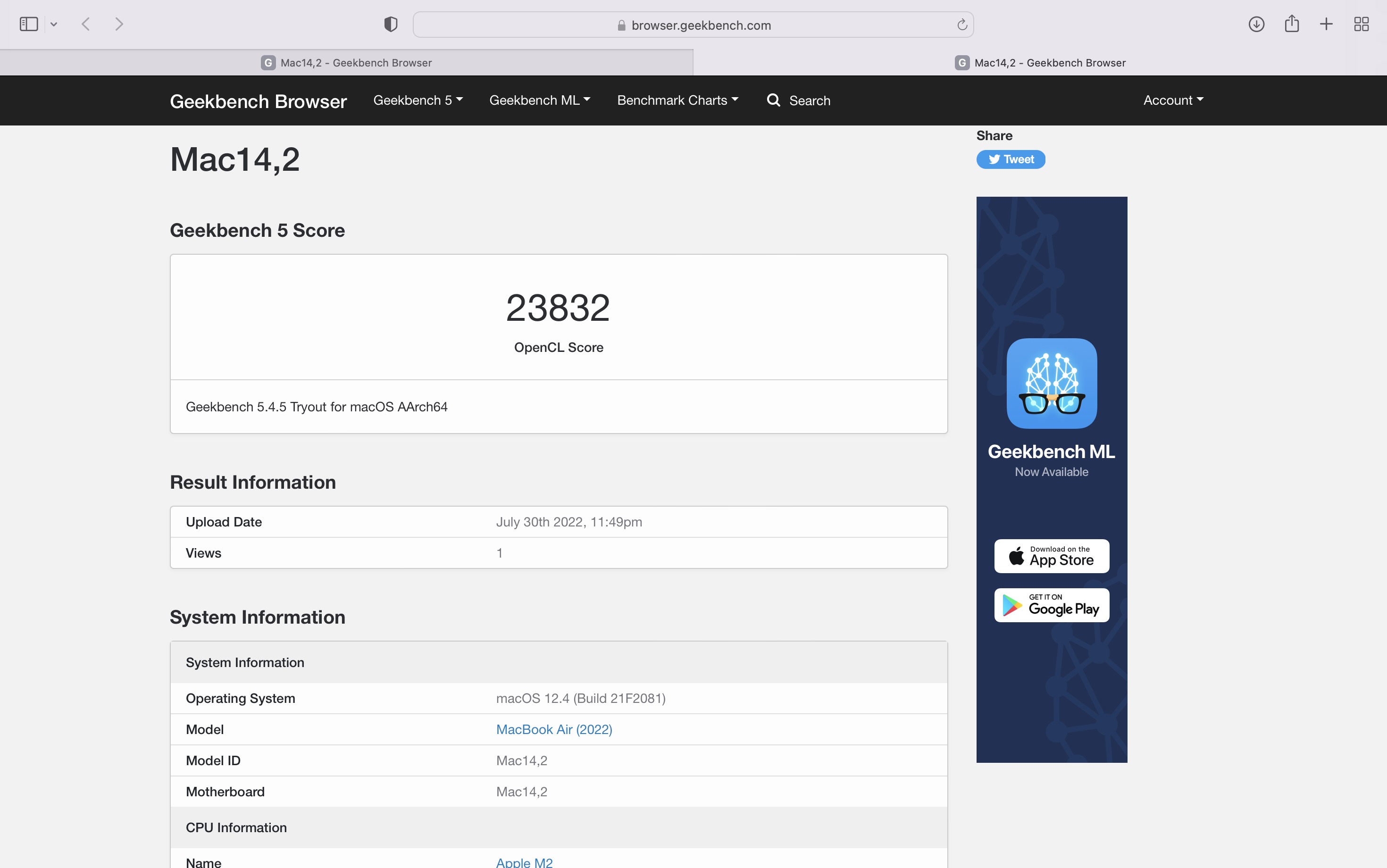Click the July 30th 2022 upload date
This screenshot has height=868, width=1387.
(569, 522)
